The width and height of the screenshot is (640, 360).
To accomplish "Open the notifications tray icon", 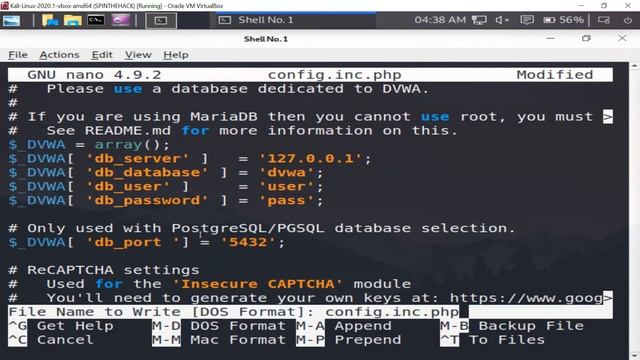I will tap(527, 20).
